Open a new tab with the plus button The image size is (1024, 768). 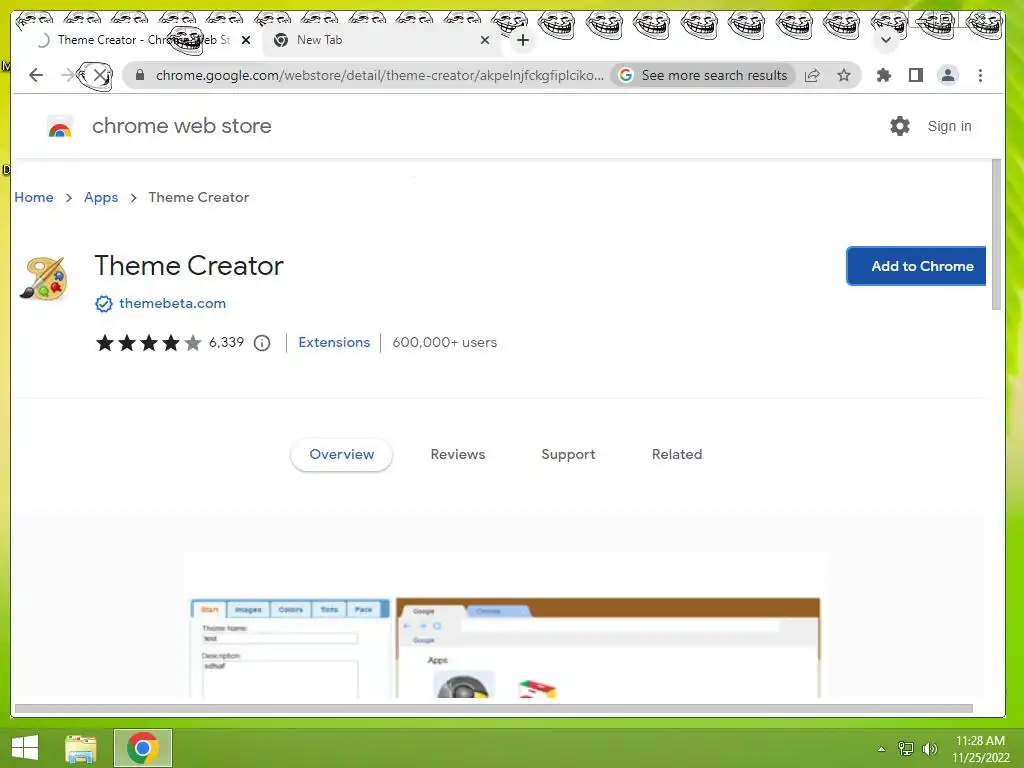(522, 40)
